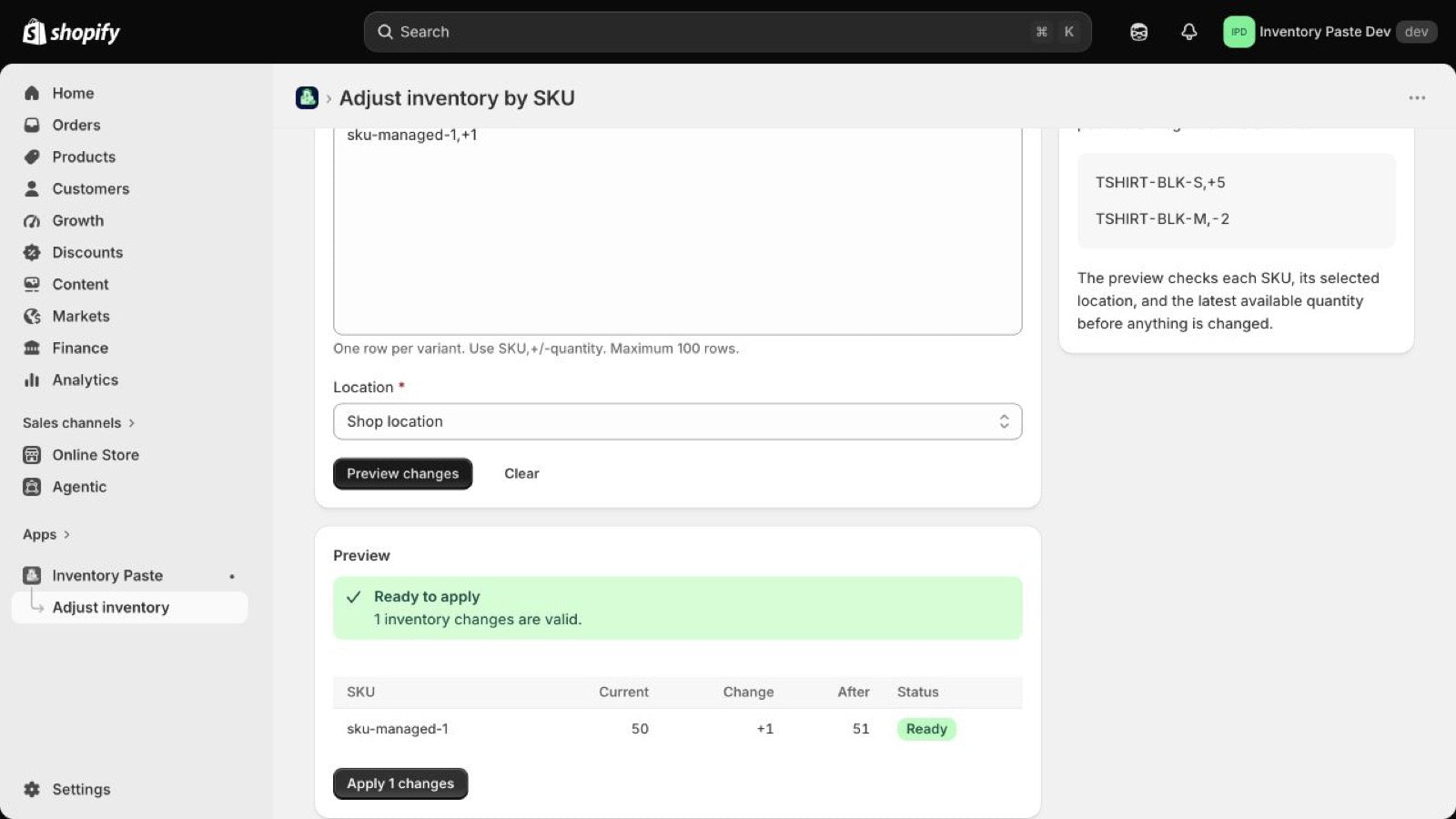Expand the Sales channels section

click(79, 422)
